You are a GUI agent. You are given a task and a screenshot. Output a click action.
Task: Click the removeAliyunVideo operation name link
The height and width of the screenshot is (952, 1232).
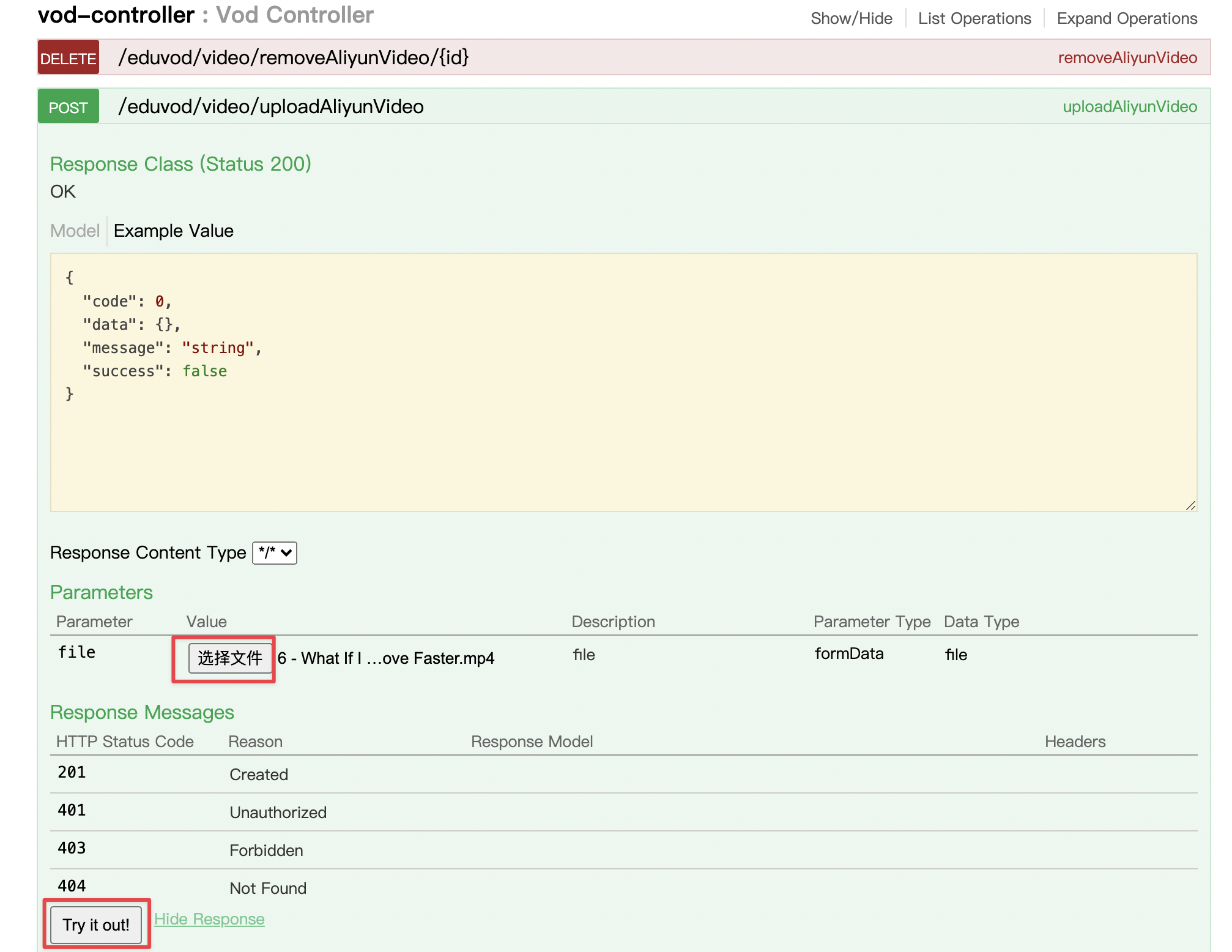tap(1127, 58)
